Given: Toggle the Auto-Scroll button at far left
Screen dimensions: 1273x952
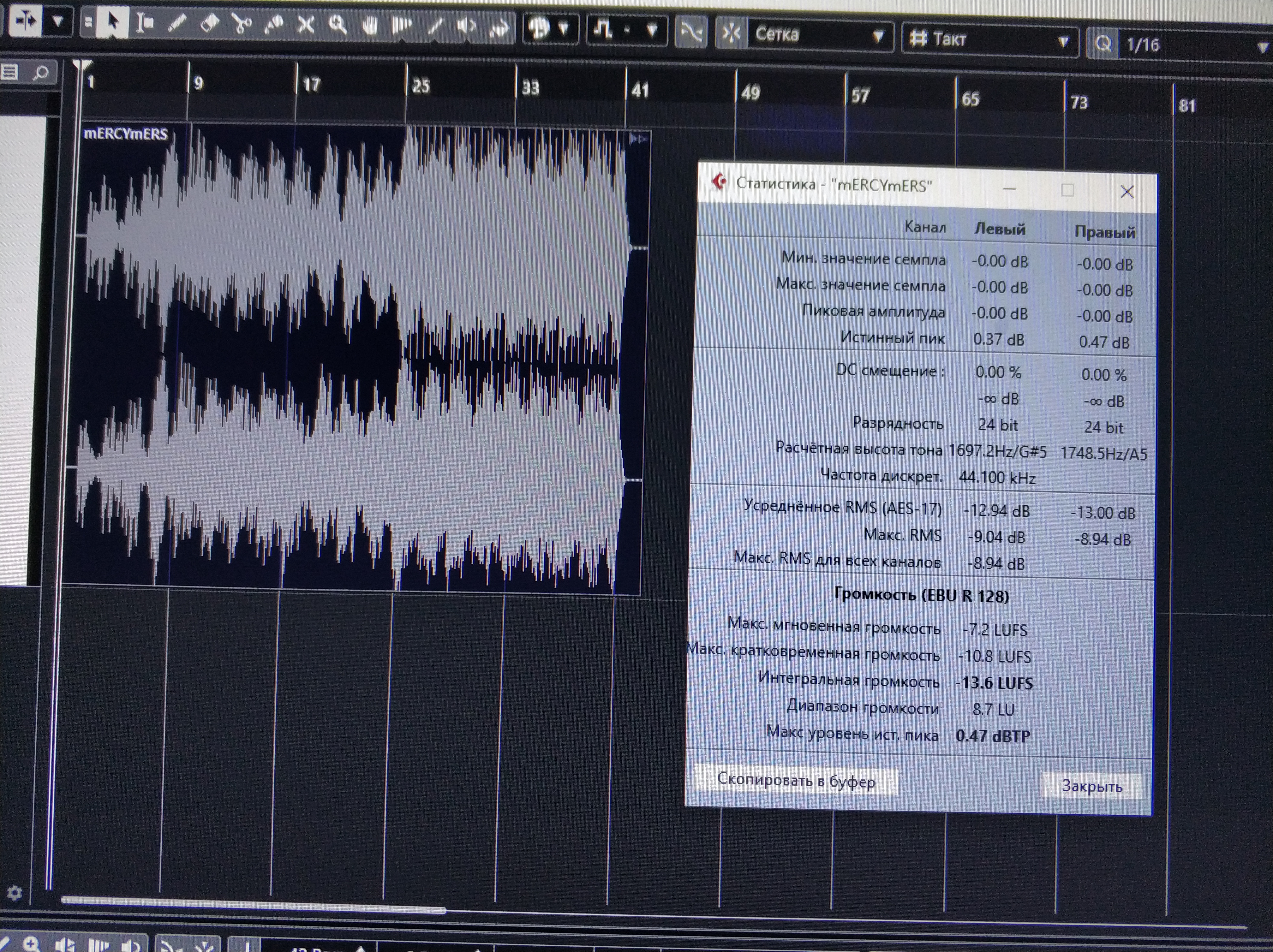Looking at the screenshot, I should click(25, 21).
